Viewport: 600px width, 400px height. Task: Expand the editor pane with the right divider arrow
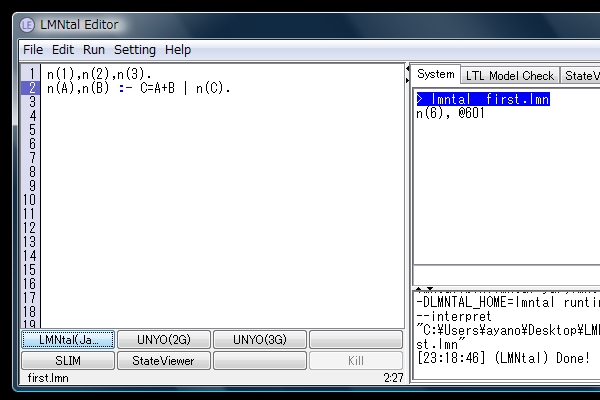click(407, 78)
